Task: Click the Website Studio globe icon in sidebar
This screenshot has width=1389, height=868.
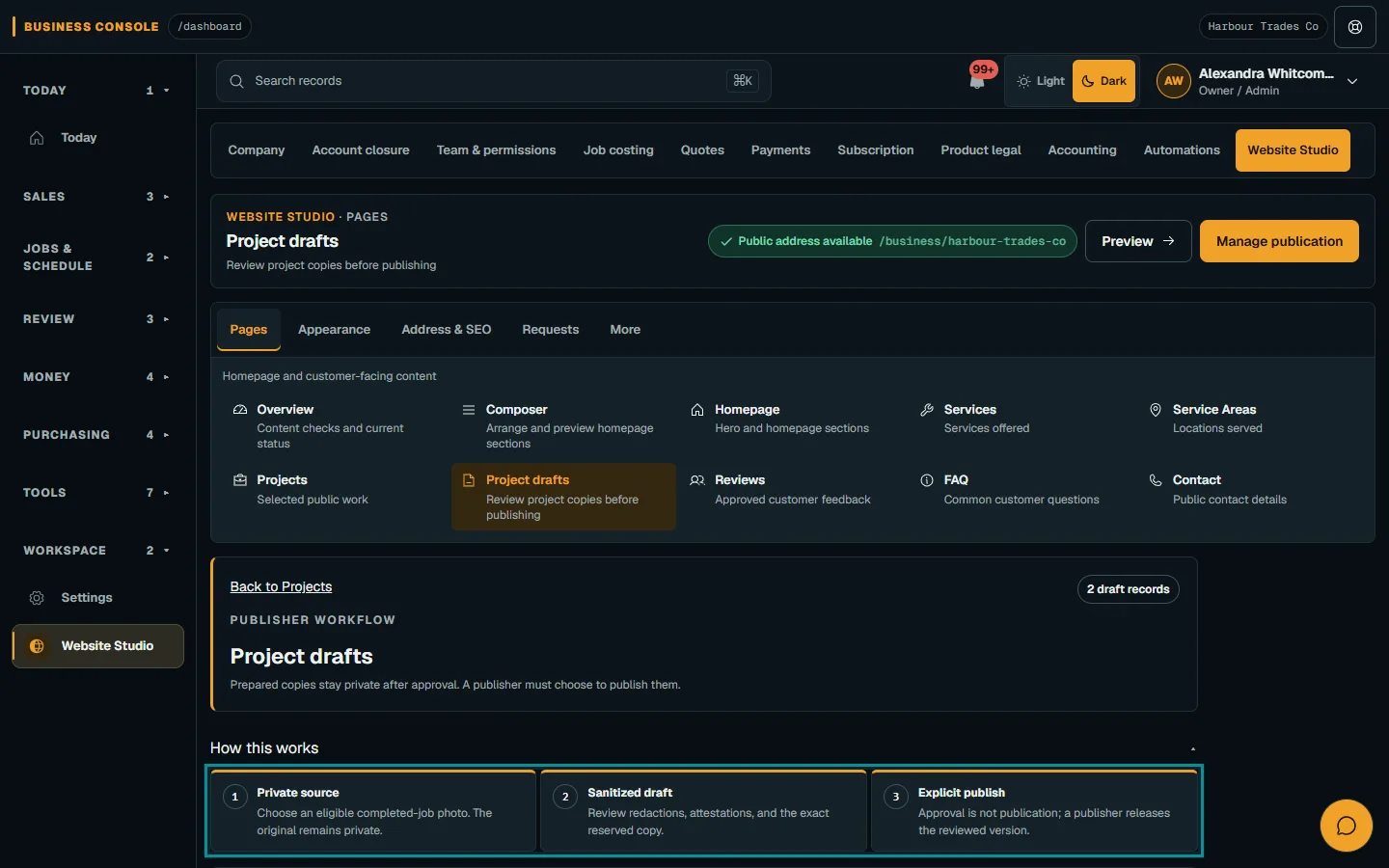Action: click(x=37, y=646)
